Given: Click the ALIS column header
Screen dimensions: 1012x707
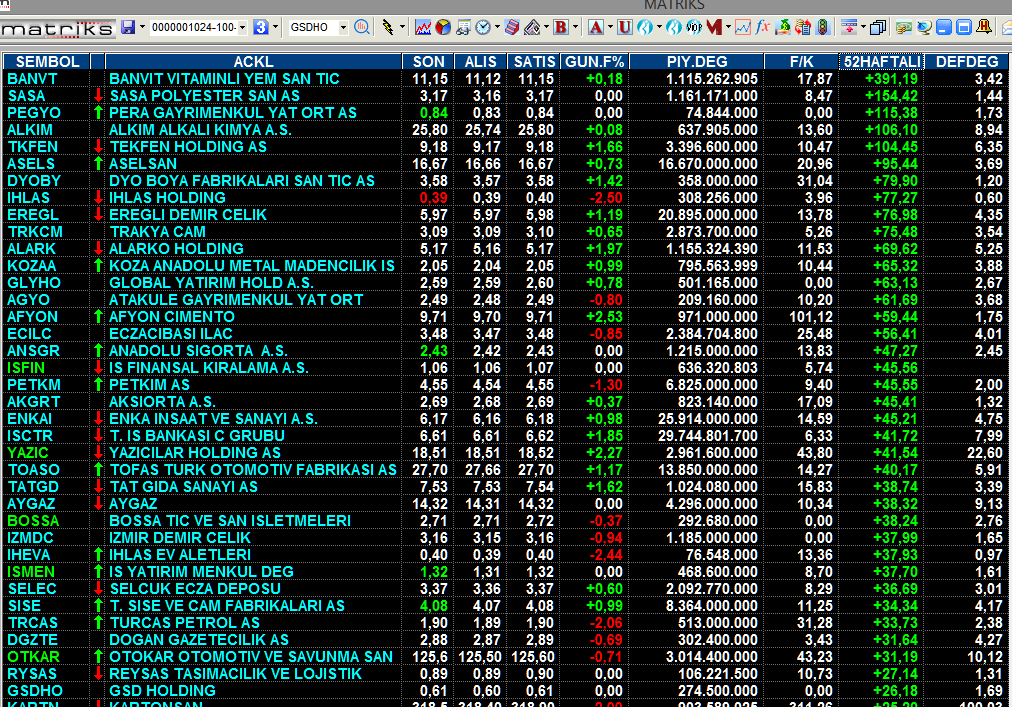Looking at the screenshot, I should tap(480, 61).
